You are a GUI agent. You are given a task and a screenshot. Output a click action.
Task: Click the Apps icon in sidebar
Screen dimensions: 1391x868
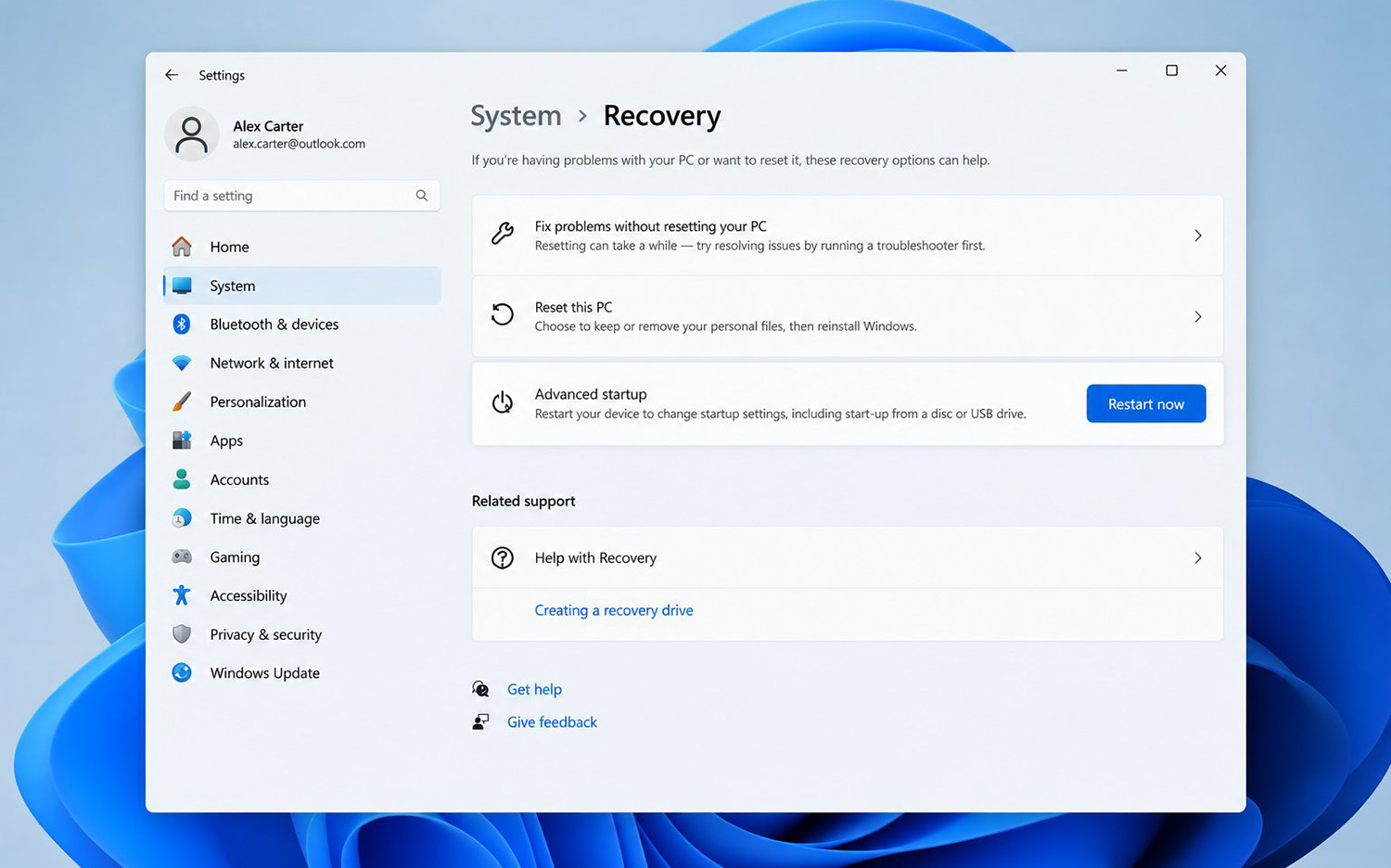[x=182, y=440]
